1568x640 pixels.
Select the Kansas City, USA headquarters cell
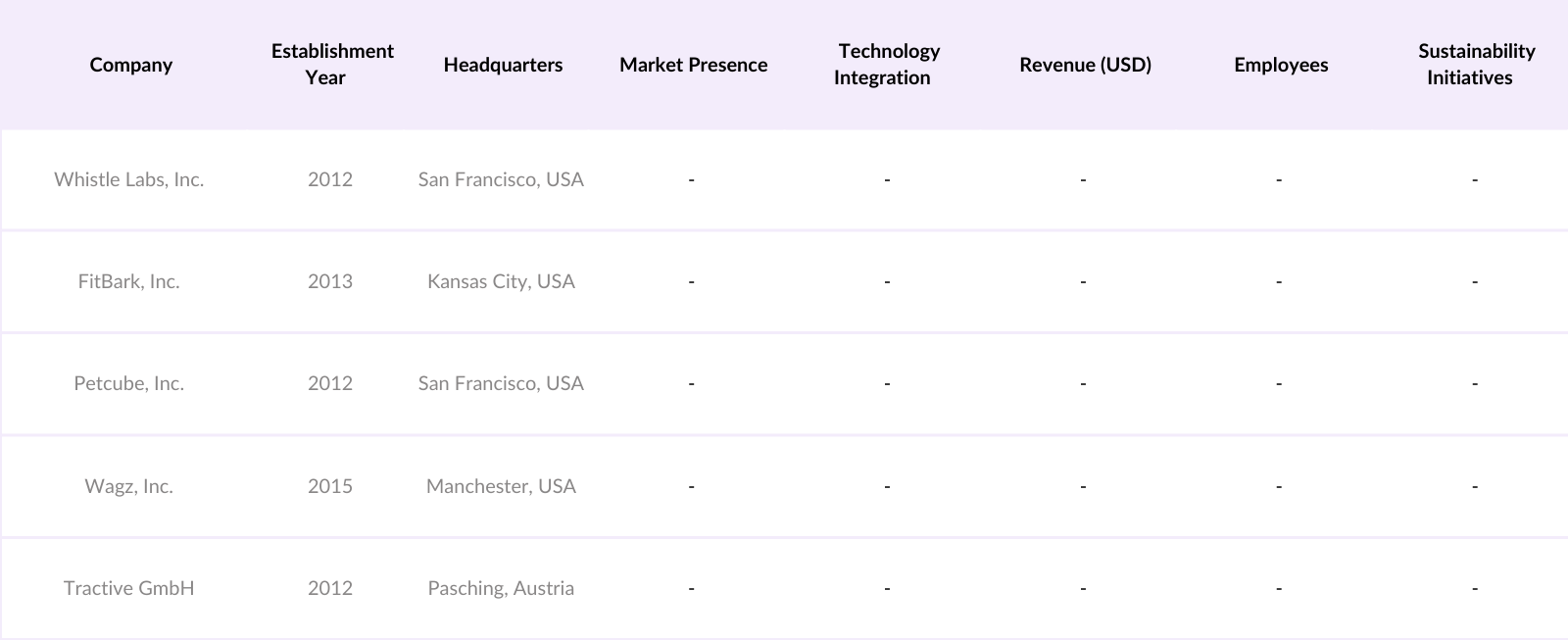tap(501, 281)
